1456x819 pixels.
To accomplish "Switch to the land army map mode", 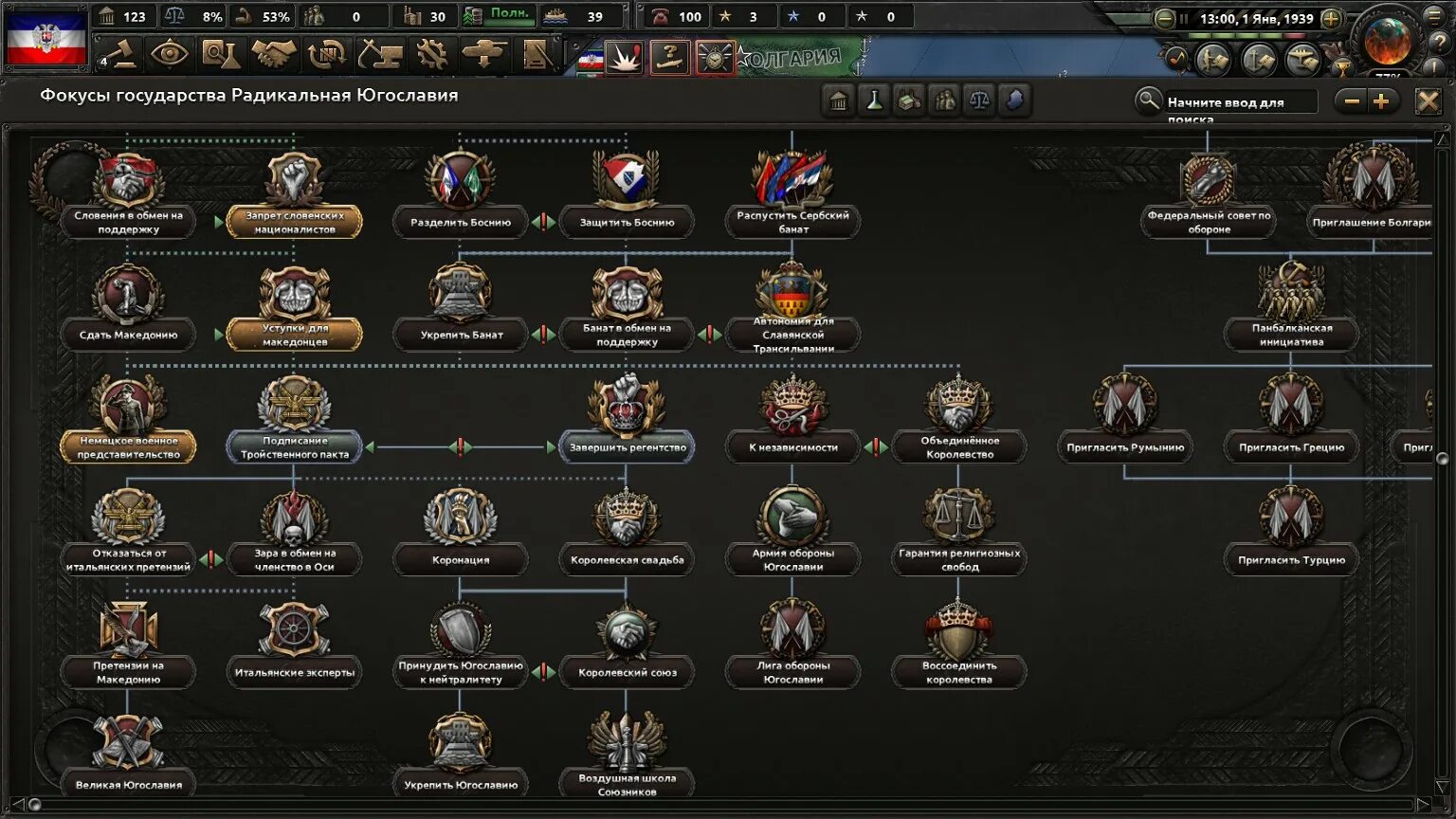I will 1213,60.
